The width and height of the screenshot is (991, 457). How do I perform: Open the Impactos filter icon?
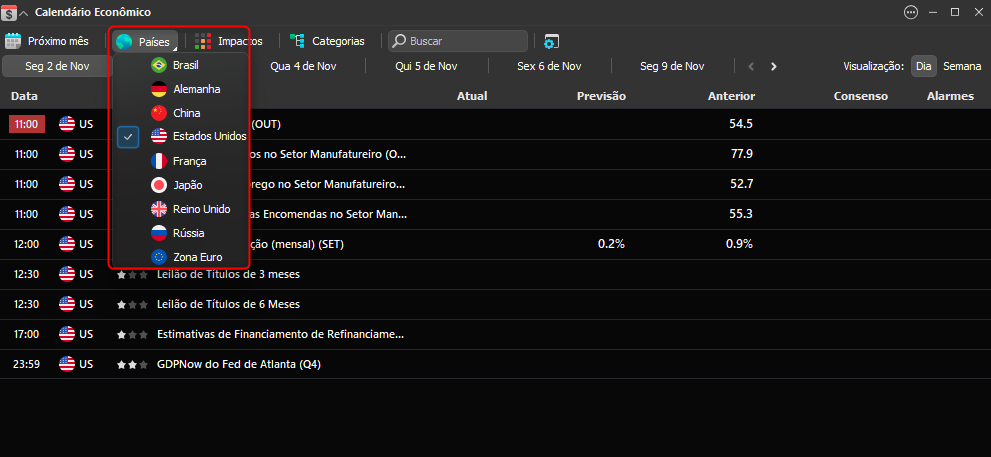point(203,41)
